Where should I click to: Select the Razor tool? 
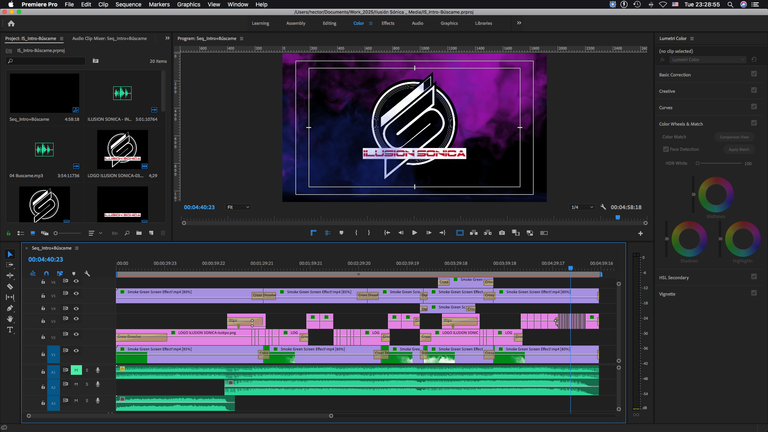(x=10, y=287)
